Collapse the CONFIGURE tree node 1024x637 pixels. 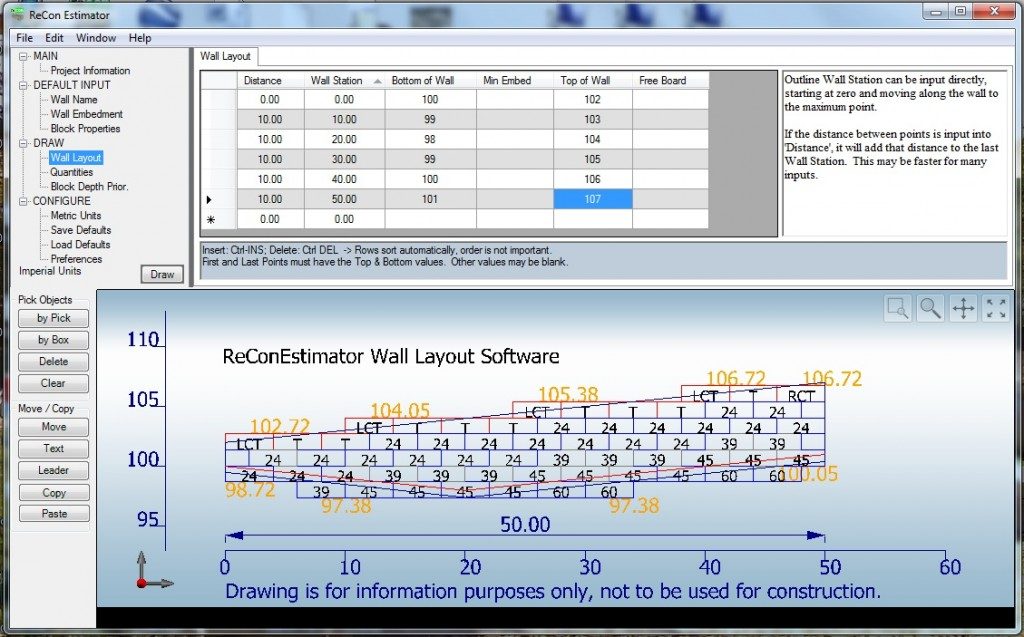click(x=24, y=201)
